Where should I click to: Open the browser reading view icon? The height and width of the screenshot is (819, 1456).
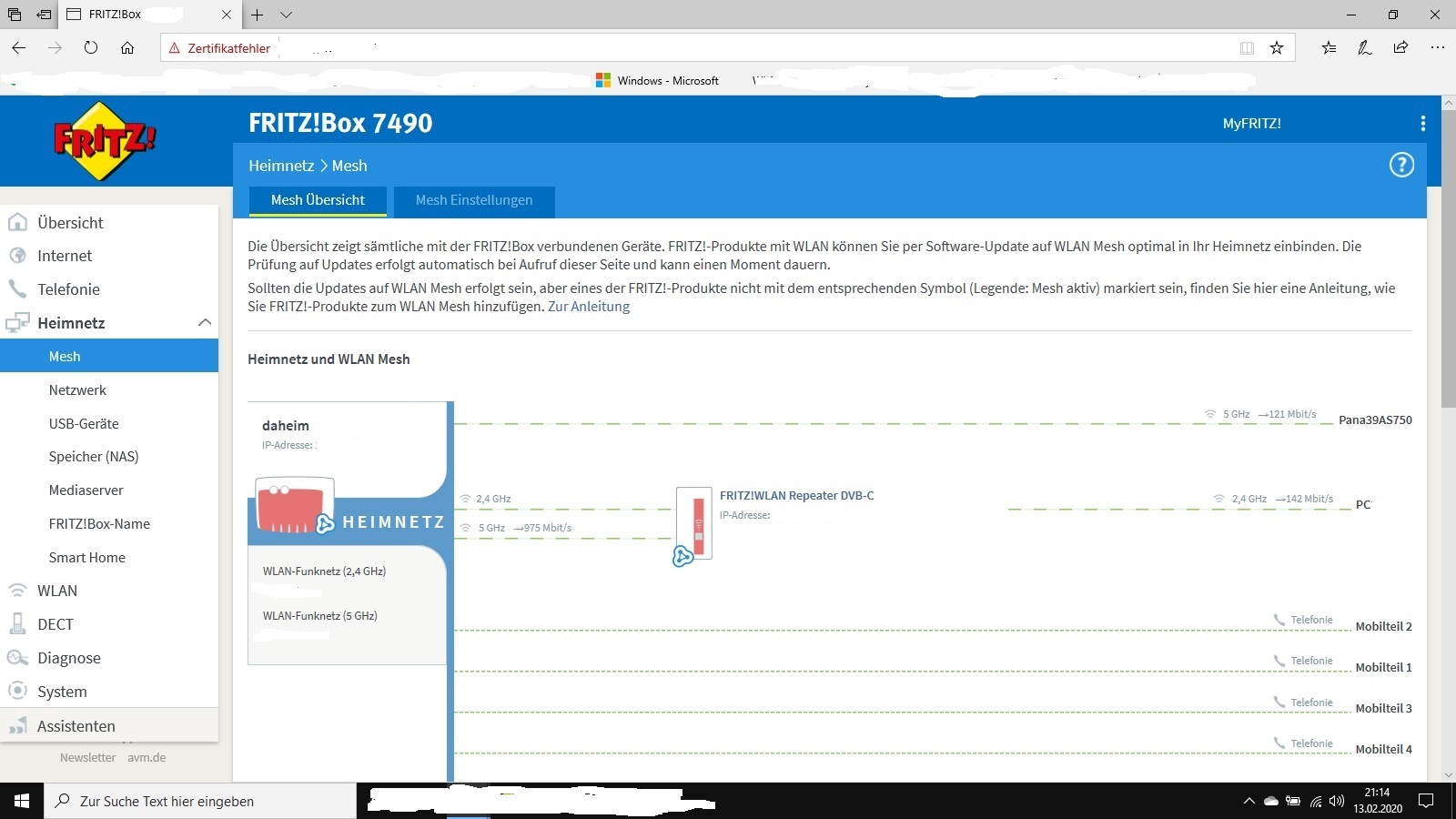click(x=1247, y=47)
